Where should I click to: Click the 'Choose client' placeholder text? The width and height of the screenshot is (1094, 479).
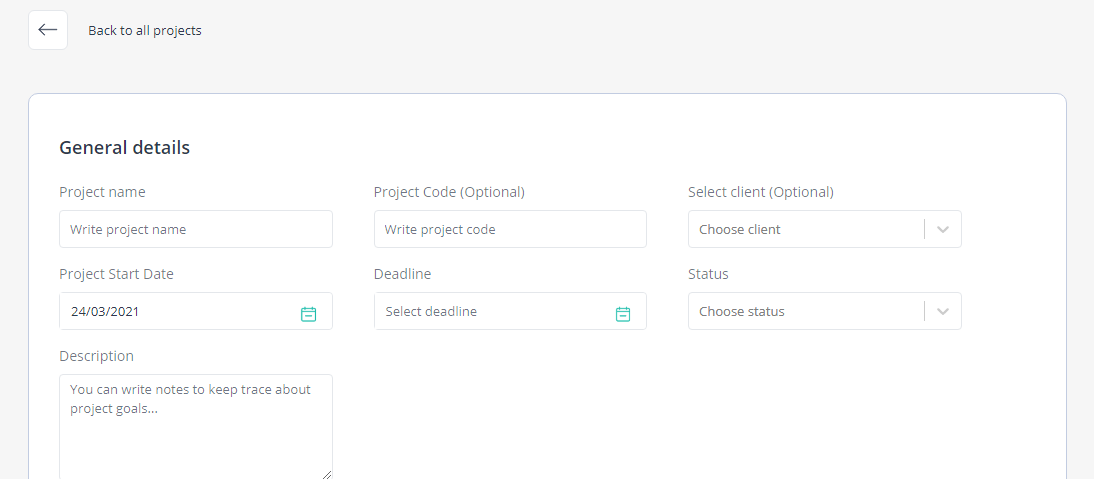(740, 229)
